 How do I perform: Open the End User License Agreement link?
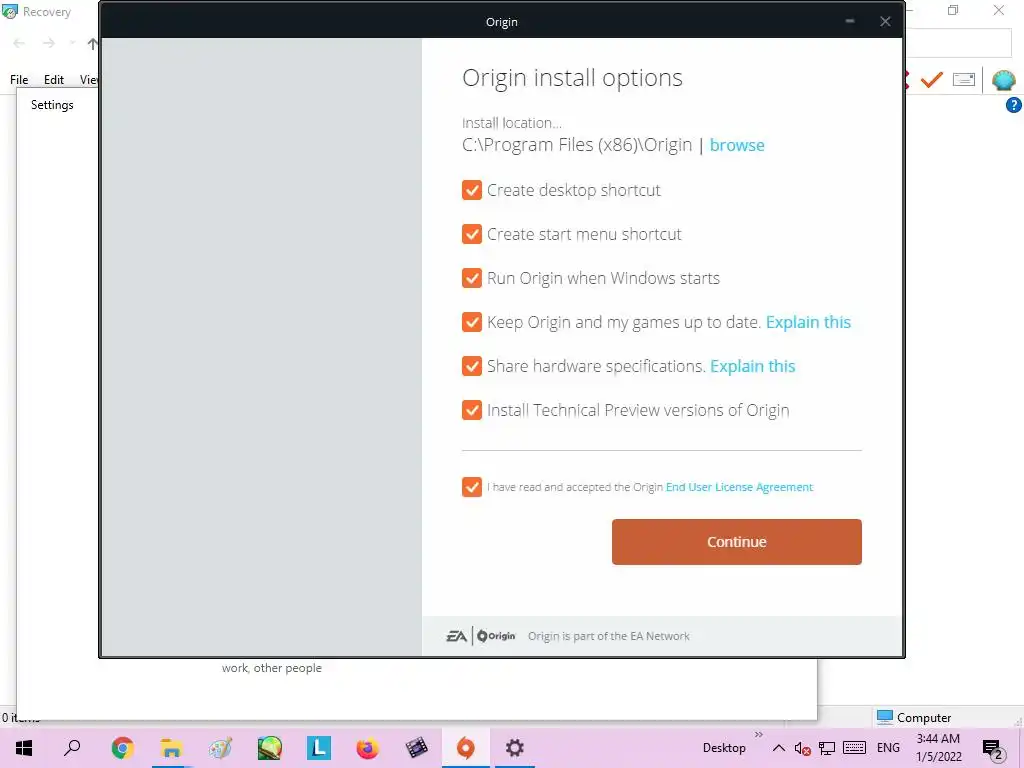click(739, 487)
